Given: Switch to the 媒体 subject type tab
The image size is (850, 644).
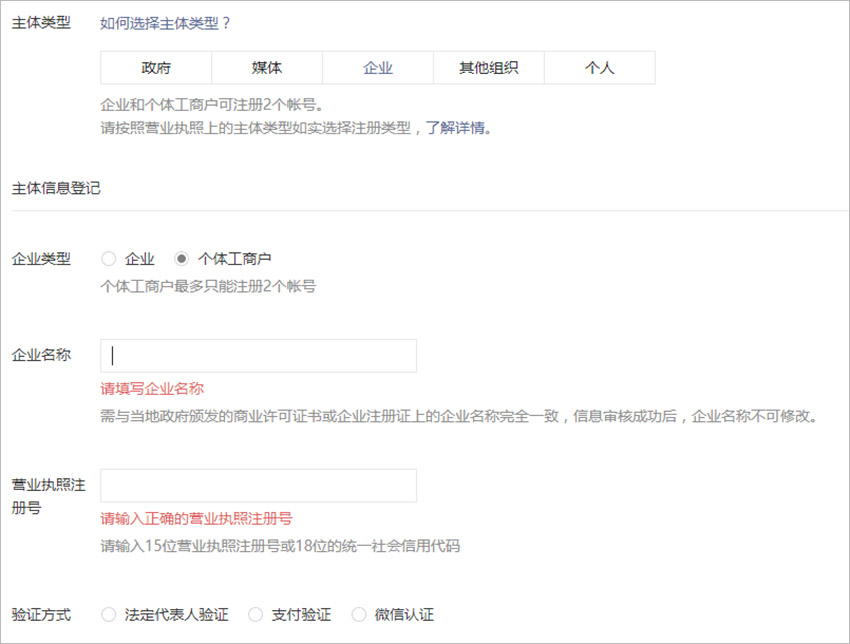Looking at the screenshot, I should 267,68.
